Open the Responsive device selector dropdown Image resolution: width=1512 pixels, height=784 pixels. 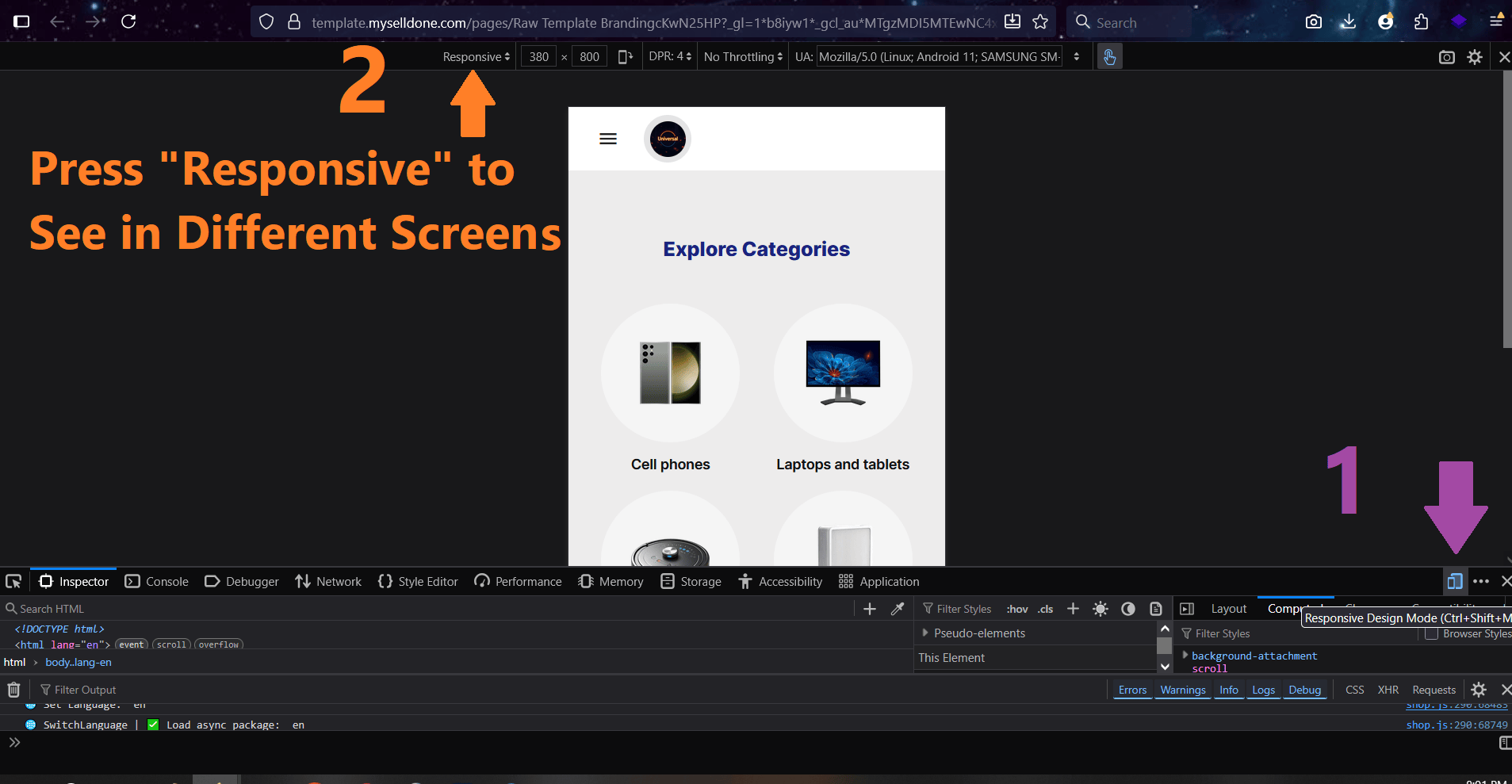click(477, 56)
